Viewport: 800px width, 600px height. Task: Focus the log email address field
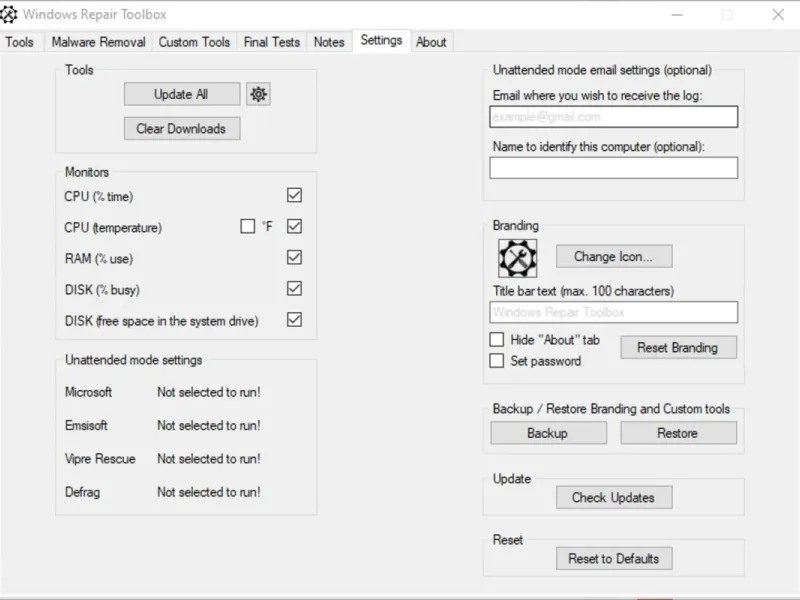[x=613, y=117]
